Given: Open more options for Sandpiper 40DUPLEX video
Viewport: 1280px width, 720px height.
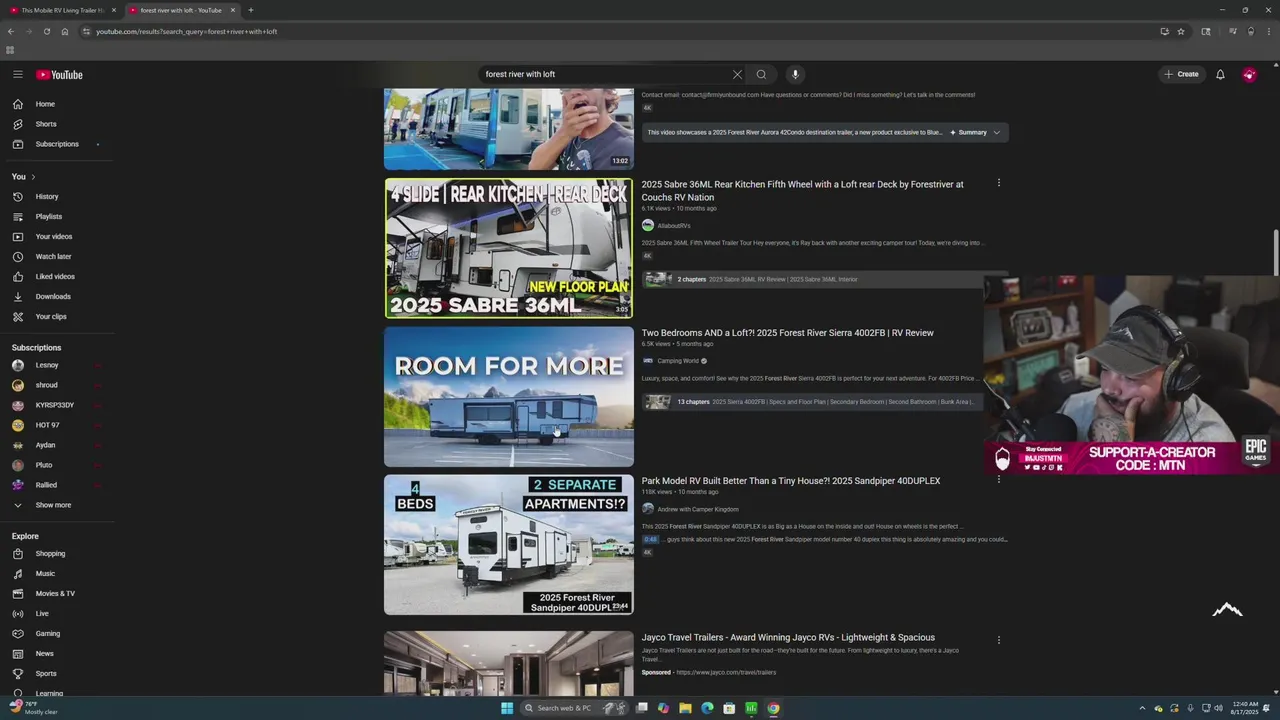Looking at the screenshot, I should 998,479.
